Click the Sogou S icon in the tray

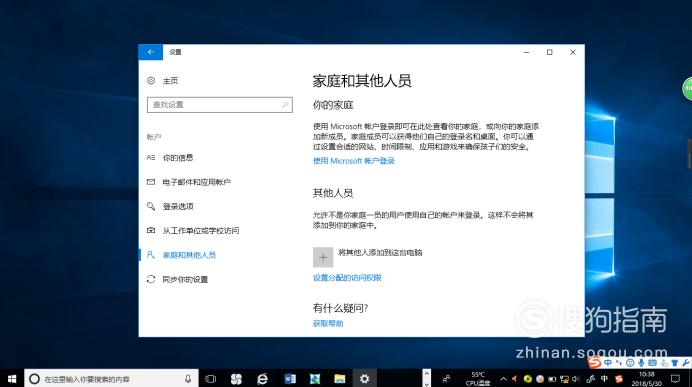[619, 379]
